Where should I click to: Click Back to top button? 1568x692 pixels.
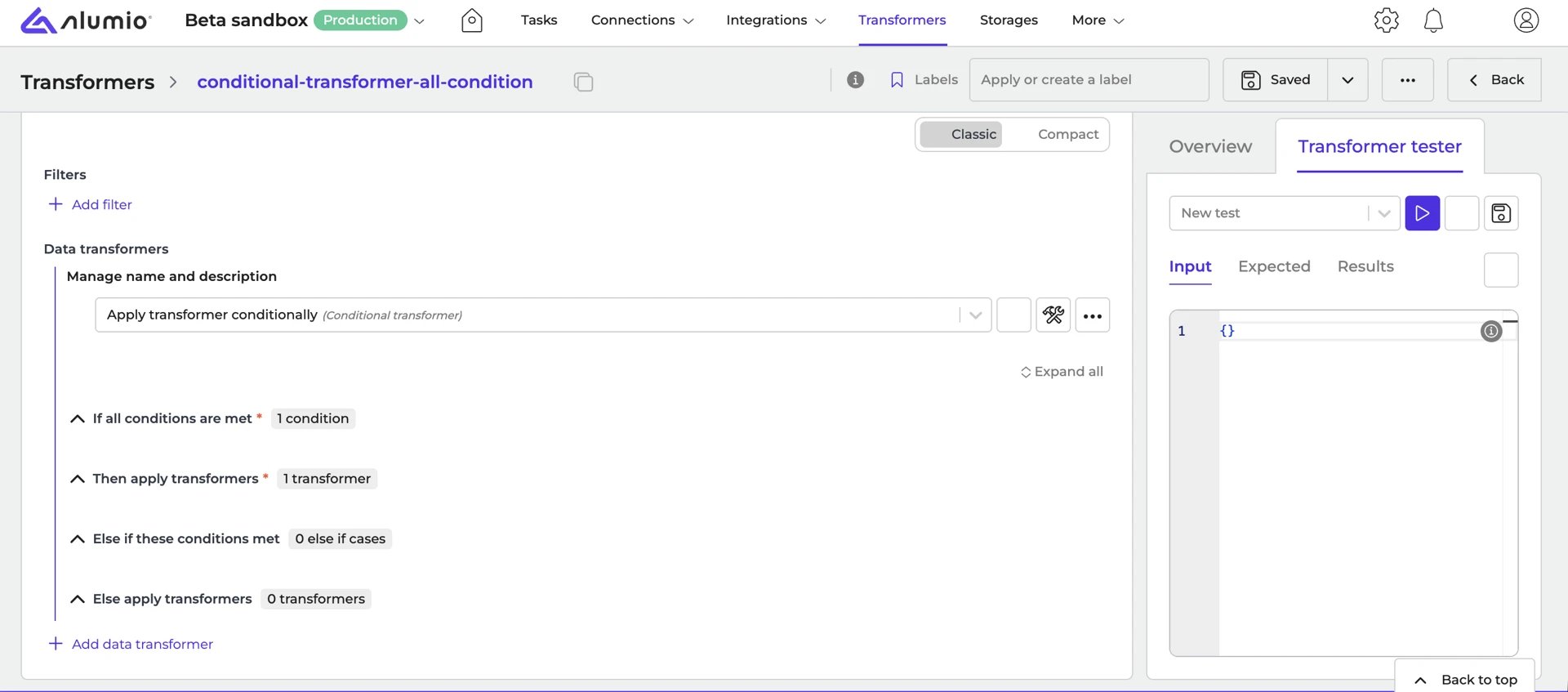pyautogui.click(x=1465, y=680)
